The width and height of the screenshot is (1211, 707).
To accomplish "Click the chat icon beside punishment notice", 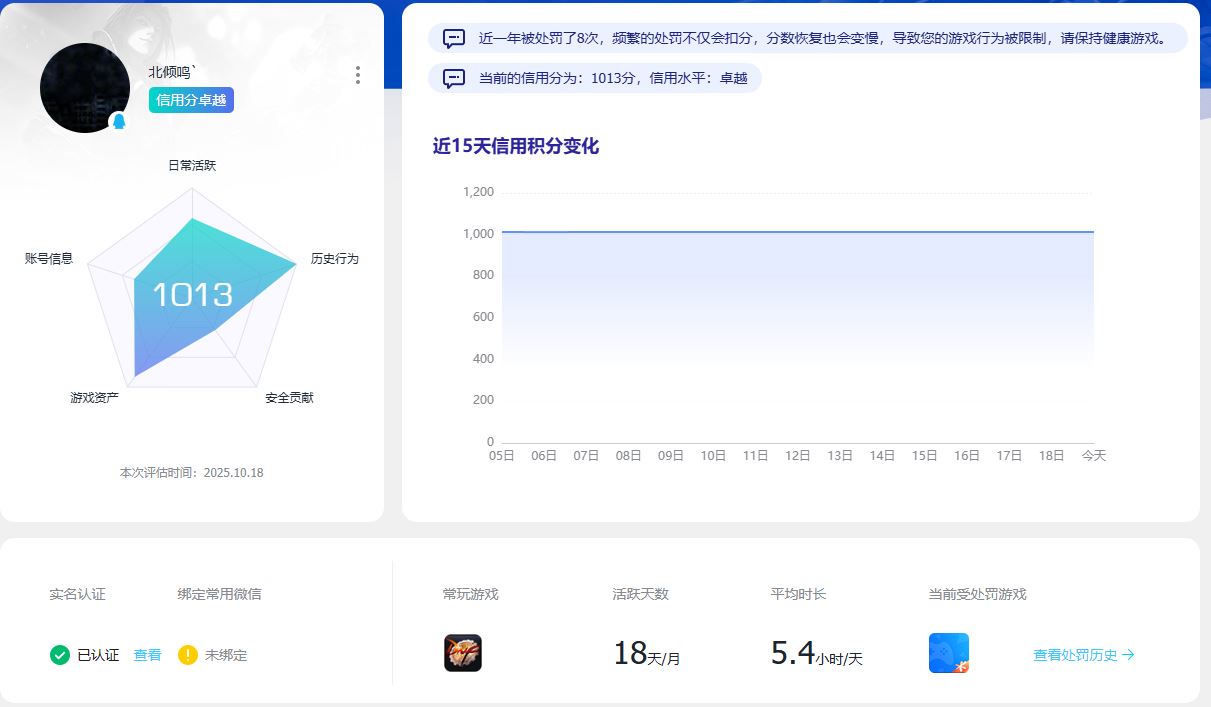I will pyautogui.click(x=454, y=39).
